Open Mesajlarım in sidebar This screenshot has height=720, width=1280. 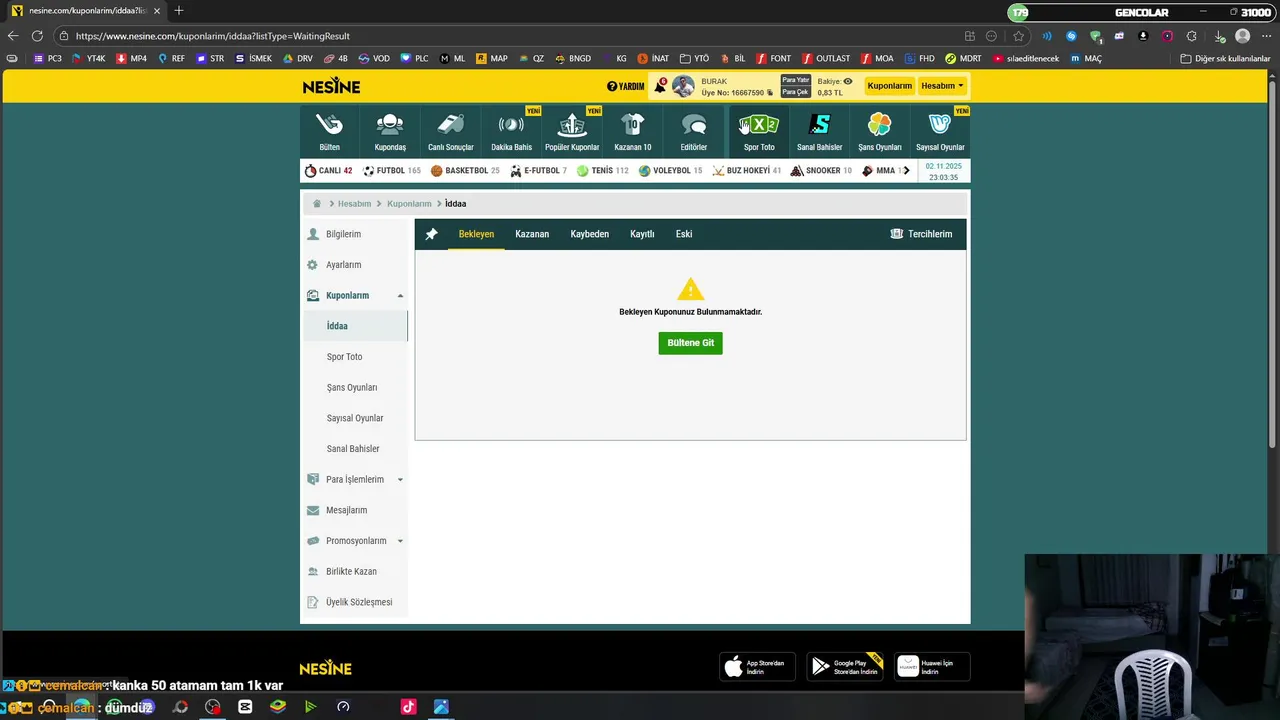355,510
